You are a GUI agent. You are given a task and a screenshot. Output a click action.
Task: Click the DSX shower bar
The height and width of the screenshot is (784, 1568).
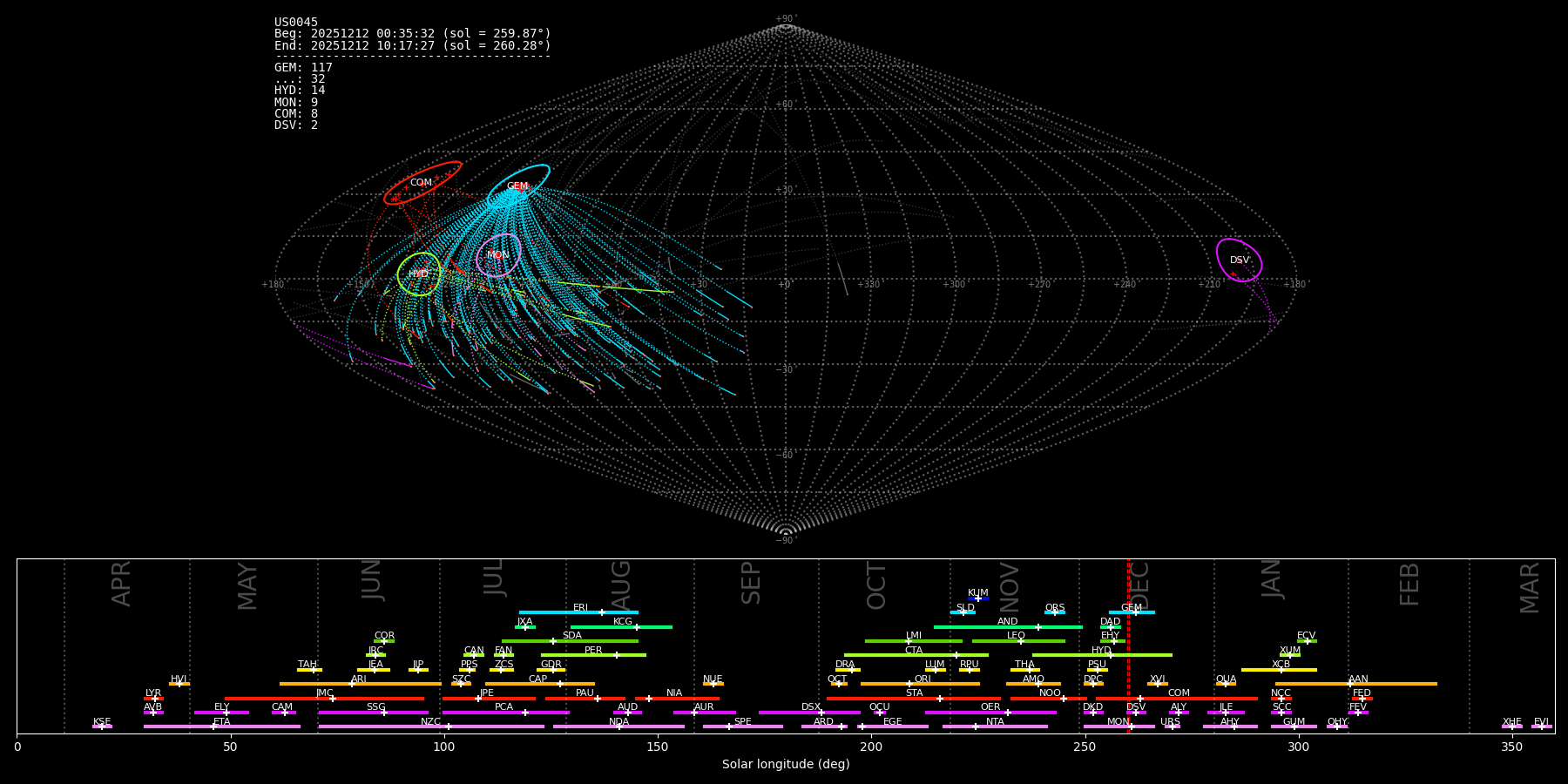(x=809, y=713)
